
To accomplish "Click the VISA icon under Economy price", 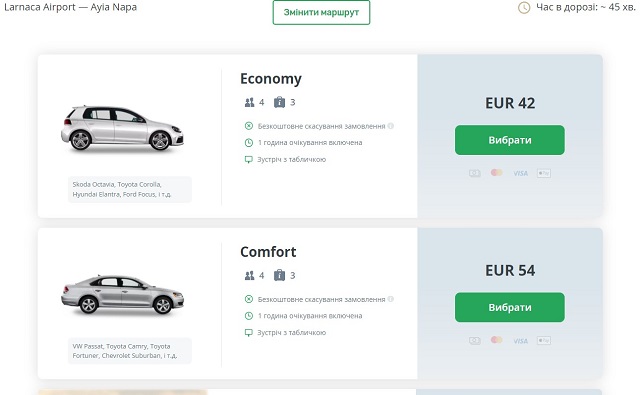I will click(520, 173).
